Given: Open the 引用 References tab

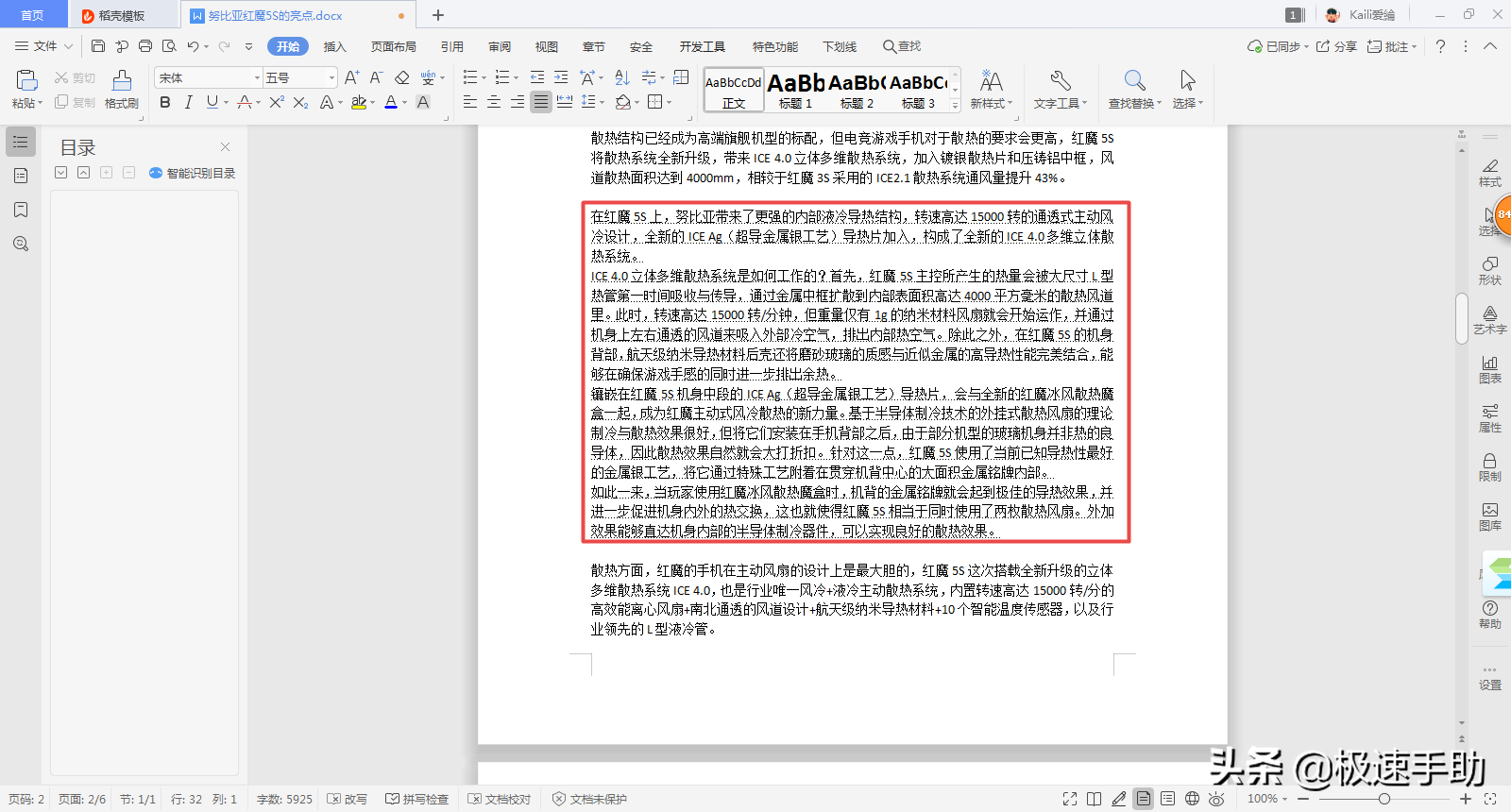Looking at the screenshot, I should (452, 46).
